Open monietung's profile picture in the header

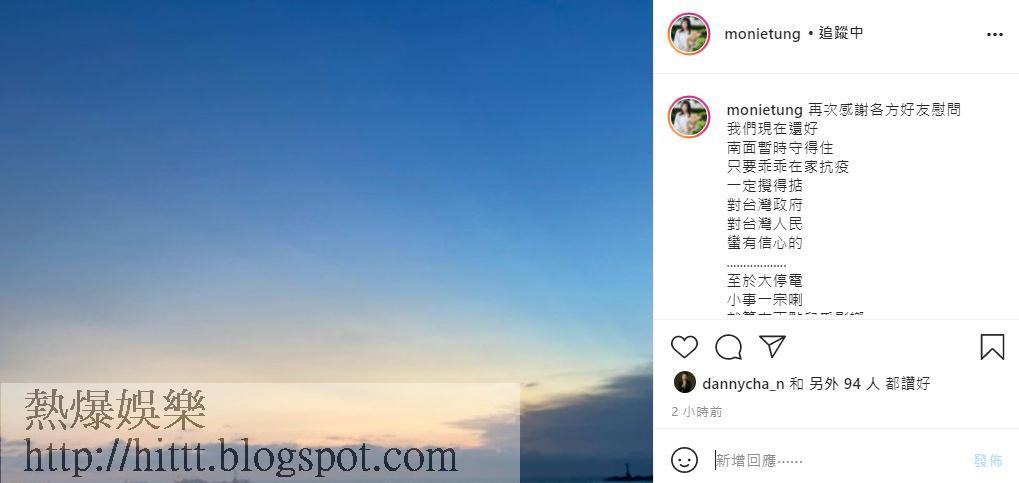[689, 34]
